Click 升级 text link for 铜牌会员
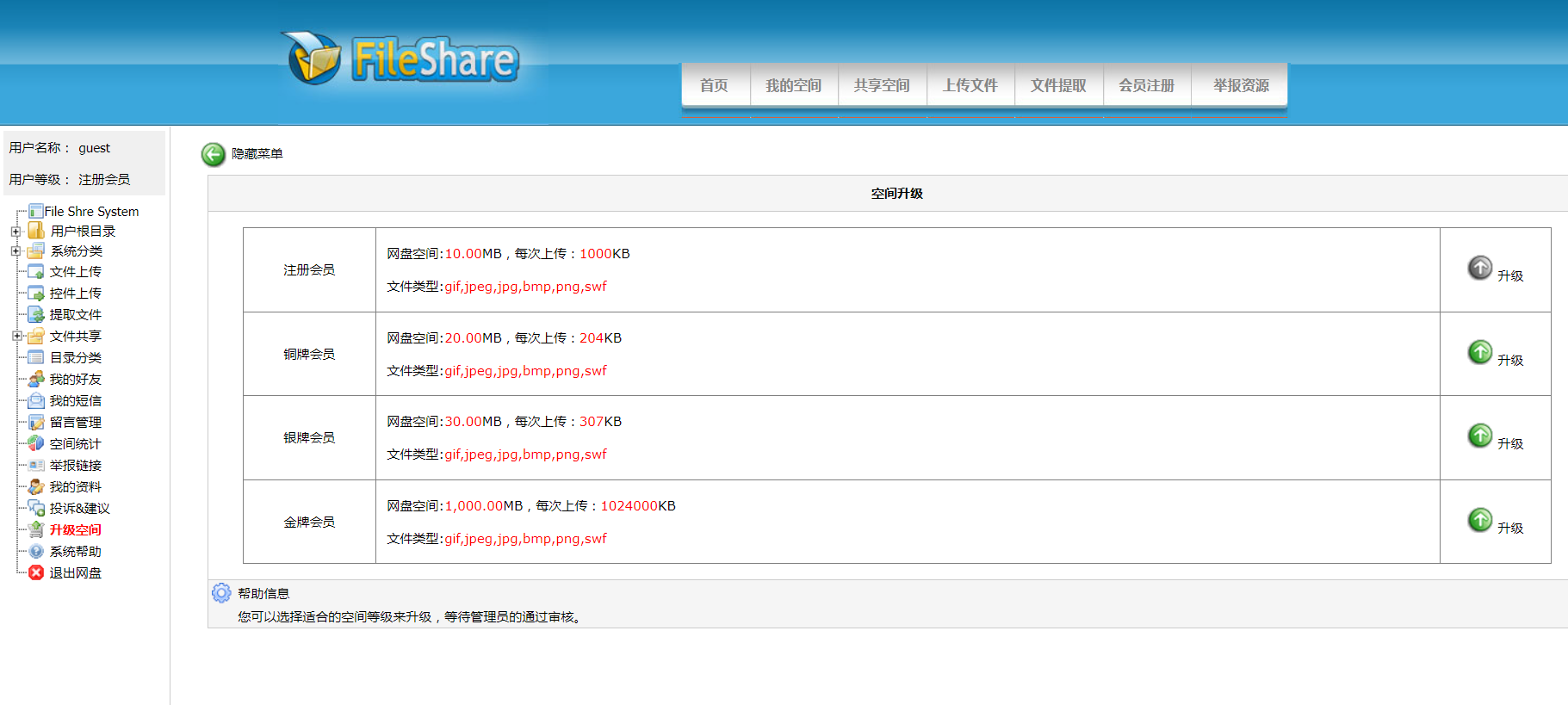This screenshot has width=1568, height=705. click(x=1510, y=361)
